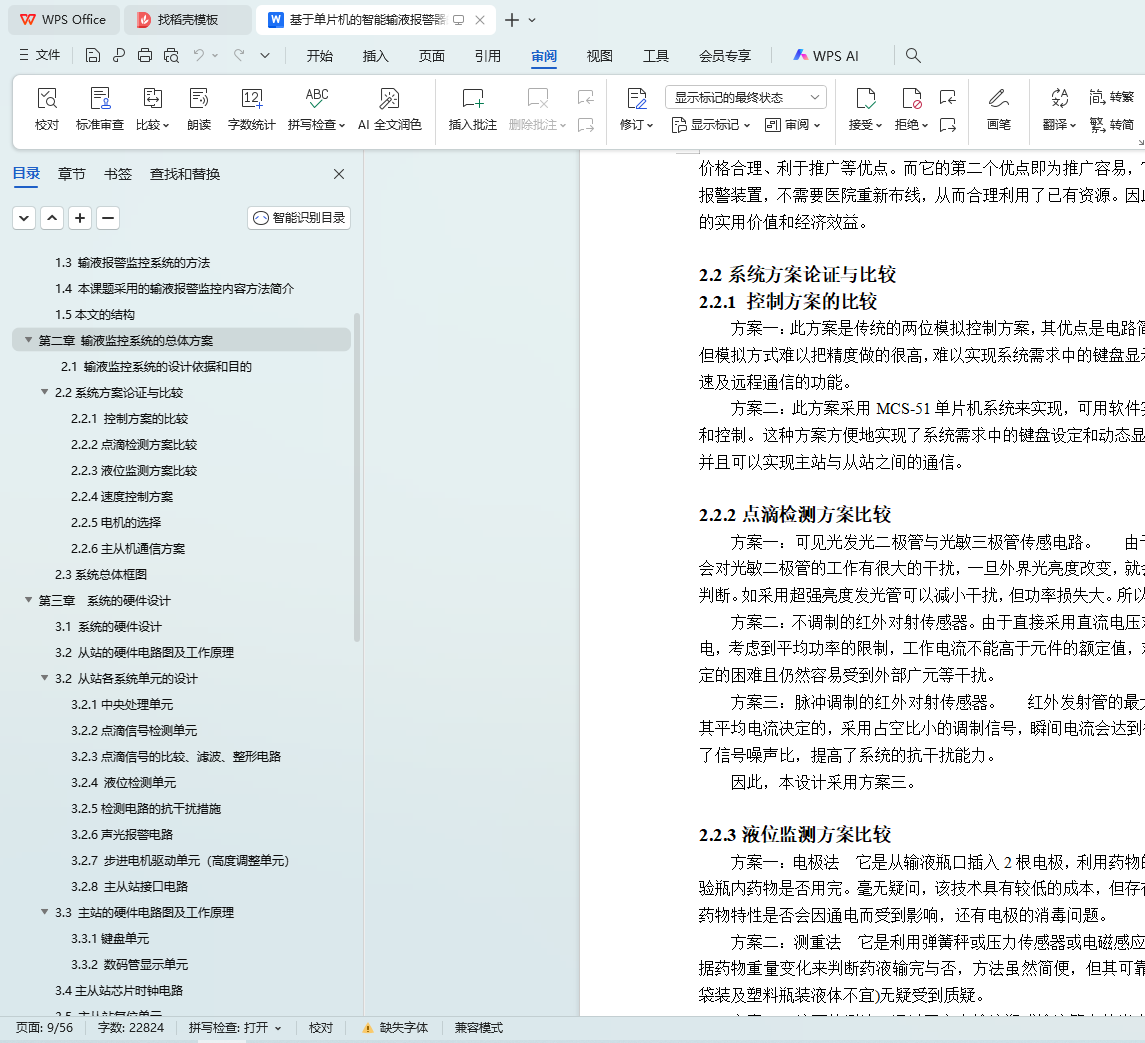Screen dimensions: 1145x1043
Task: Switch to the 章节 navigation tab
Action: (x=72, y=174)
